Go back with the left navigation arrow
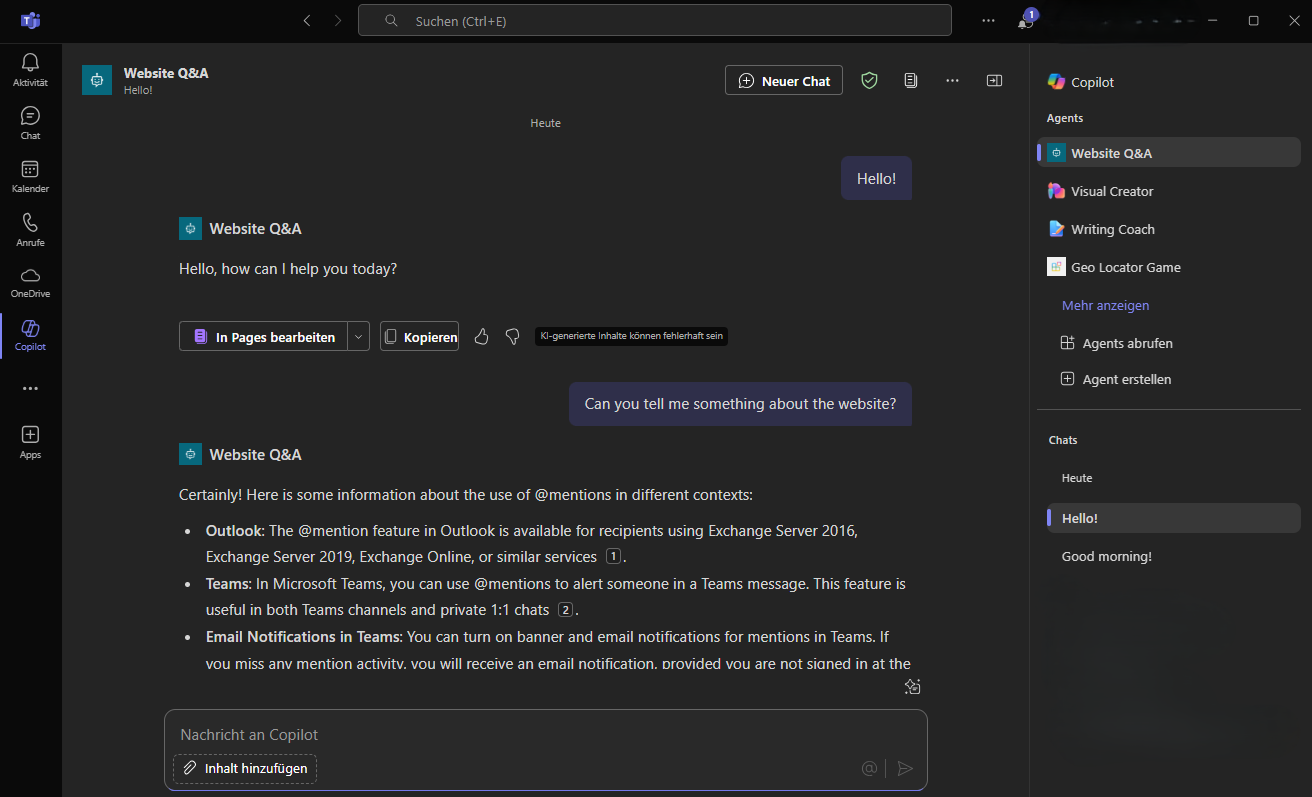This screenshot has width=1312, height=797. click(x=307, y=20)
